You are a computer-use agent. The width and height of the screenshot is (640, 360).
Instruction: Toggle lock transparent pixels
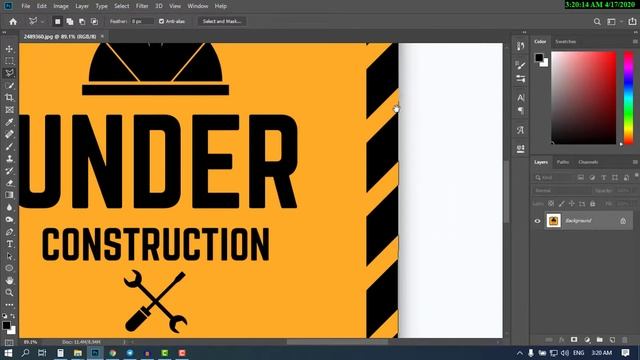[x=551, y=203]
